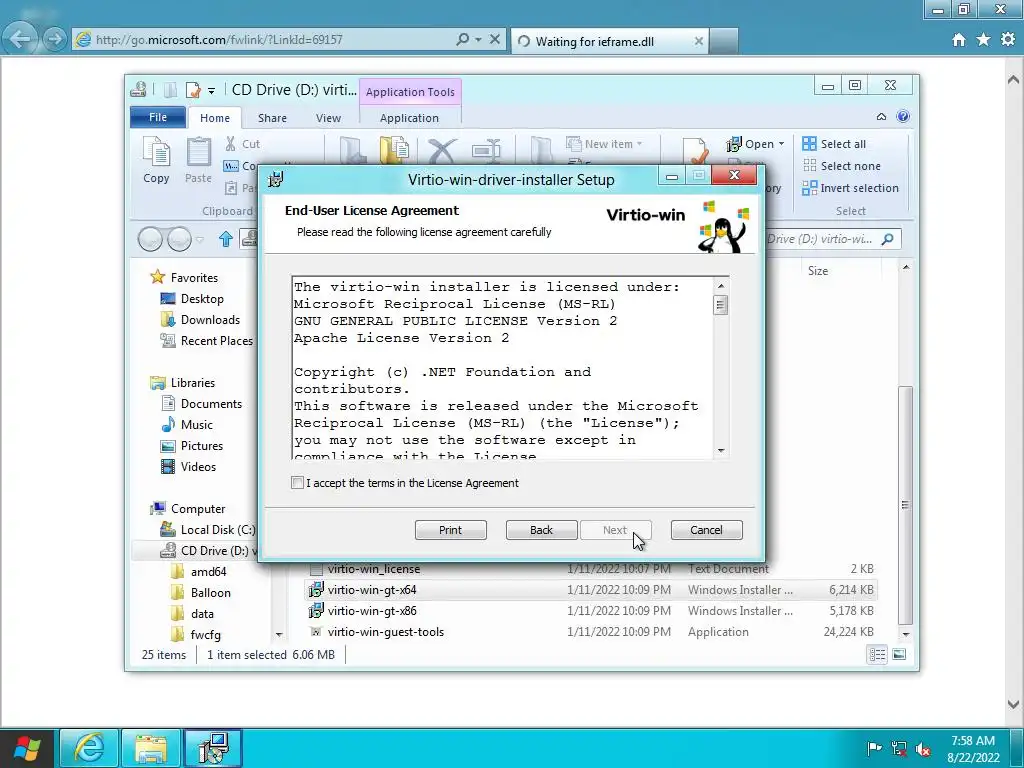Accept the License Agreement terms checkbox
The width and height of the screenshot is (1024, 768).
tap(297, 483)
